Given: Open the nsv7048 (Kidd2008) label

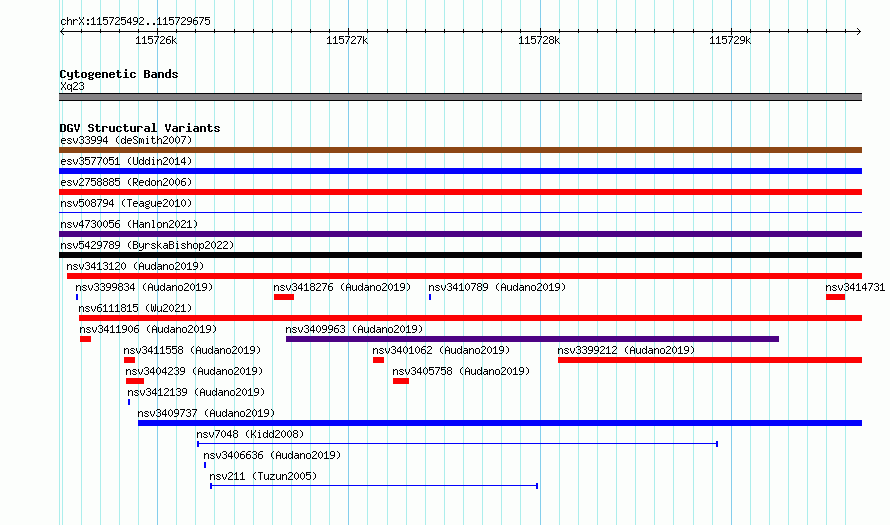Looking at the screenshot, I should point(250,434).
